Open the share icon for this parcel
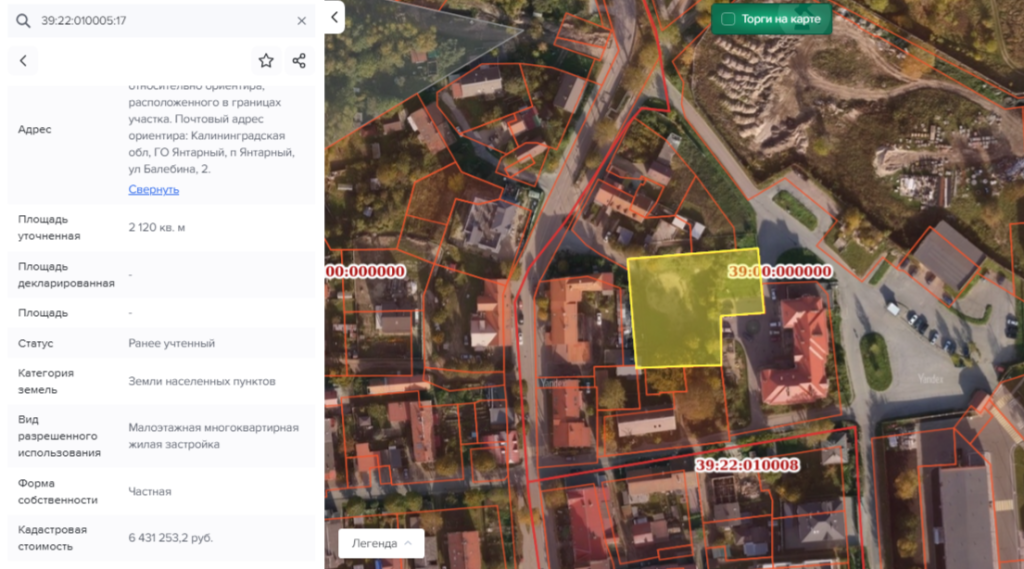Screen dimensions: 1024x569 (x=299, y=61)
